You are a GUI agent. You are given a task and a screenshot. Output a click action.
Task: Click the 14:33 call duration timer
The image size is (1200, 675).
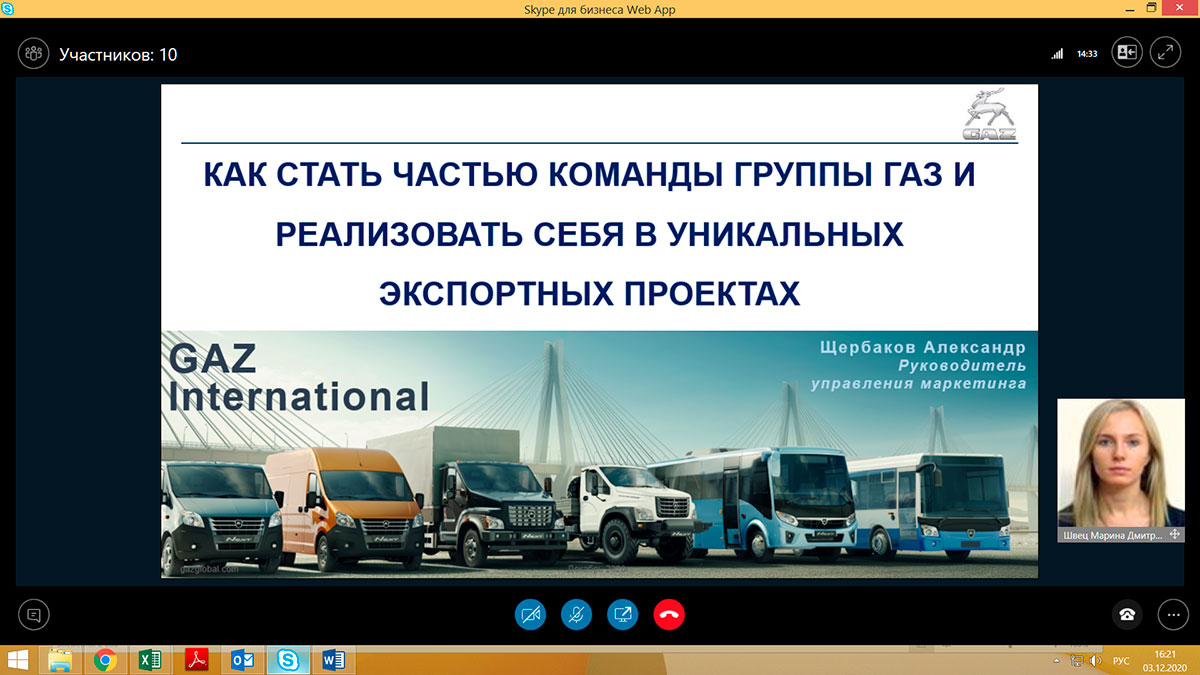(x=1087, y=54)
